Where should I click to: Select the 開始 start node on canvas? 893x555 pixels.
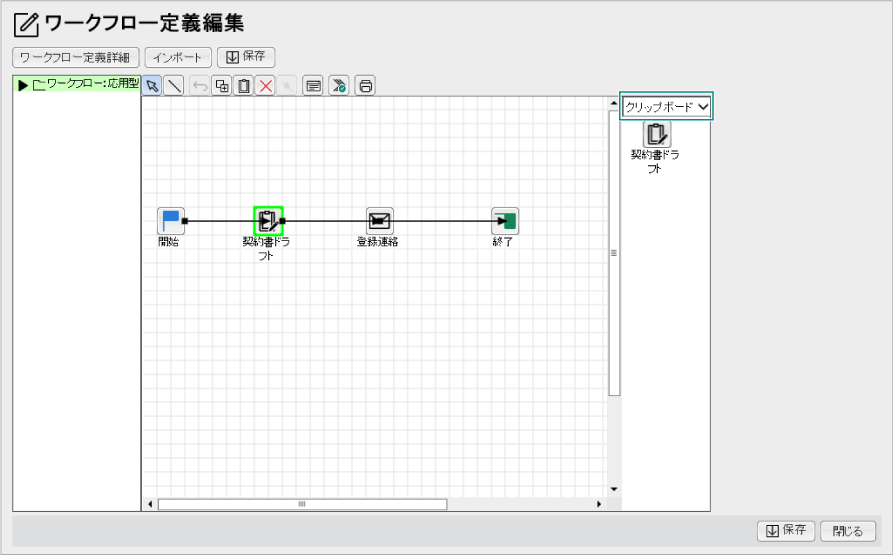coord(171,221)
